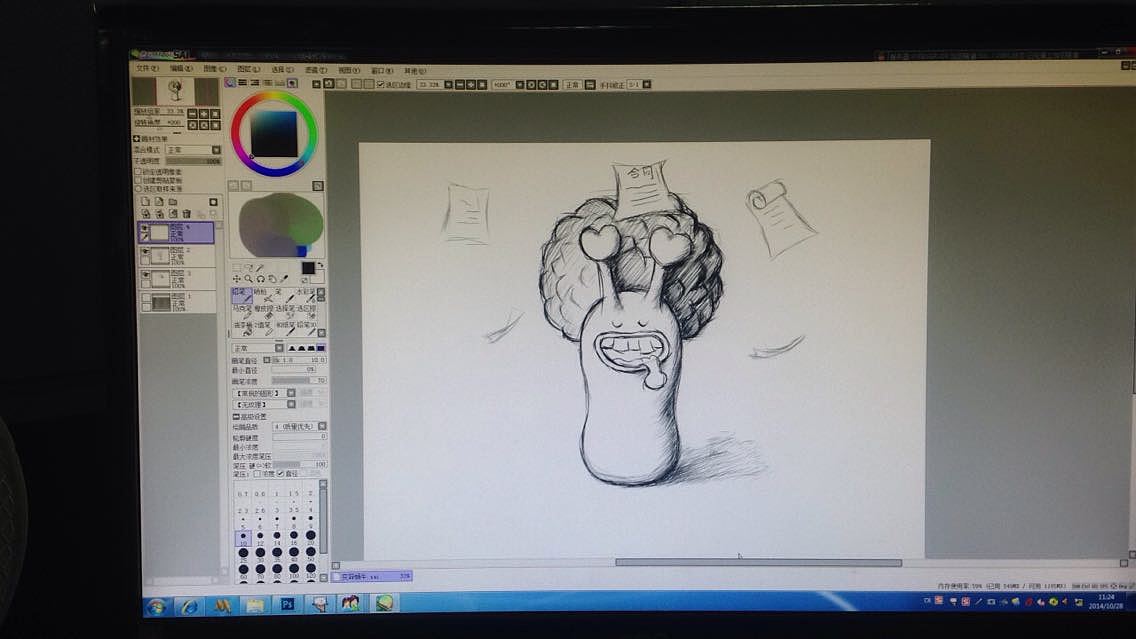Click the new layer icon

pyautogui.click(x=145, y=201)
